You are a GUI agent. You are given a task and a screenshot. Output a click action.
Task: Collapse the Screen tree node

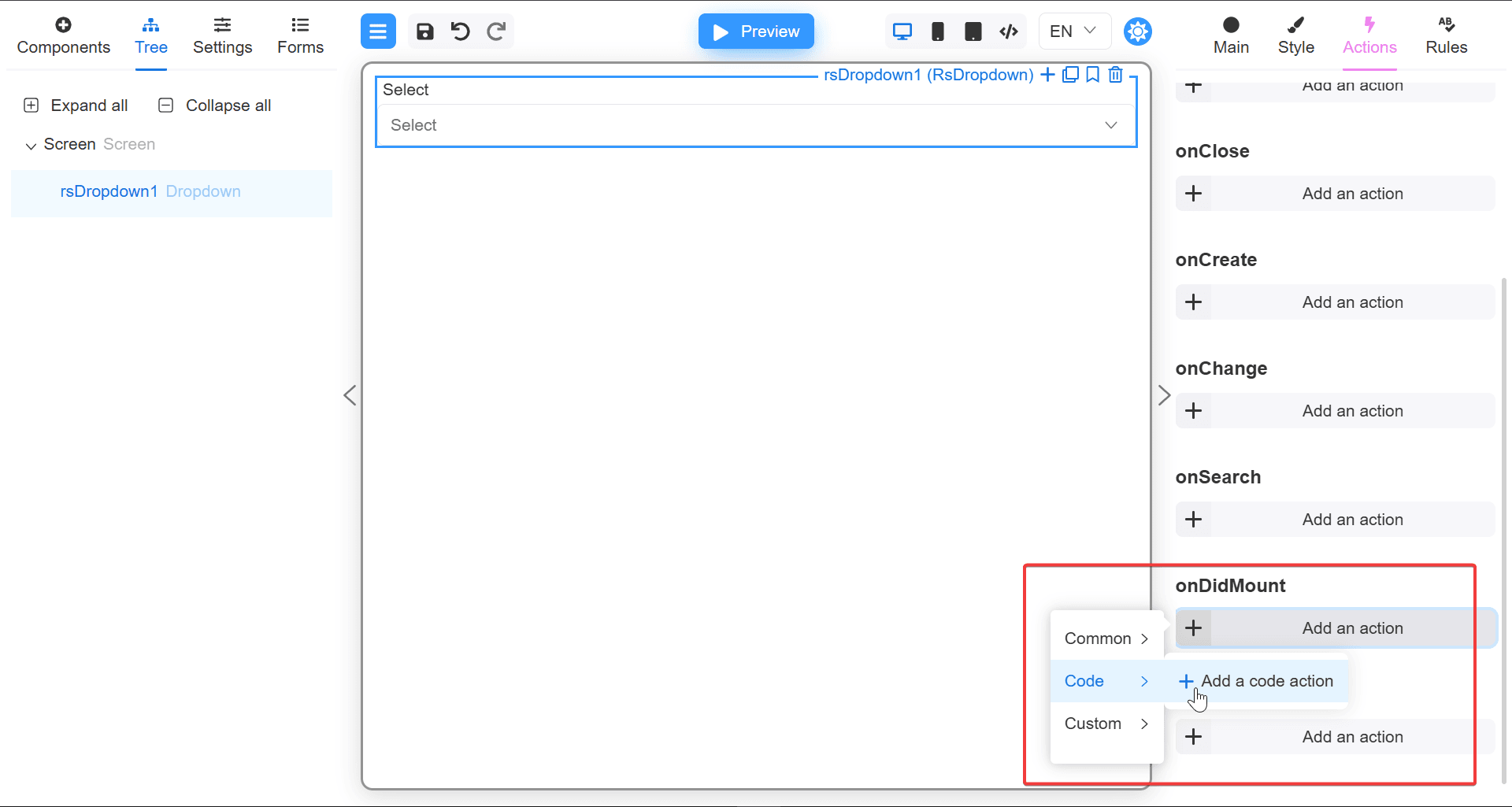(31, 146)
